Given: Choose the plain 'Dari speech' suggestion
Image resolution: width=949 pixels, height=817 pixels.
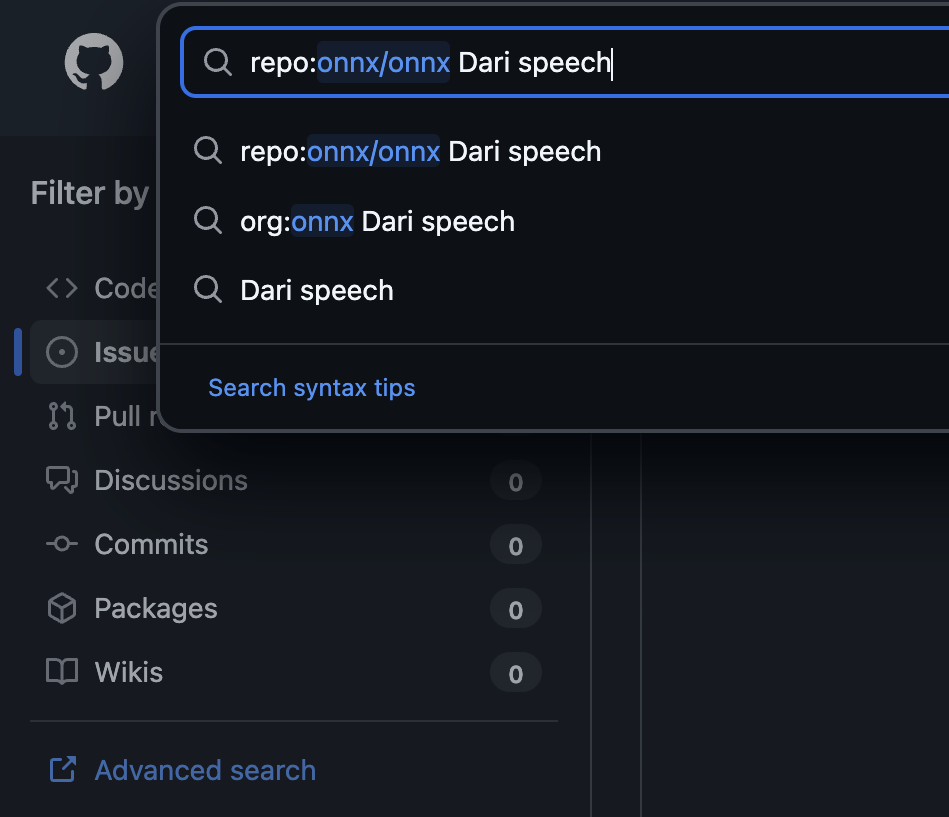Looking at the screenshot, I should pyautogui.click(x=317, y=290).
